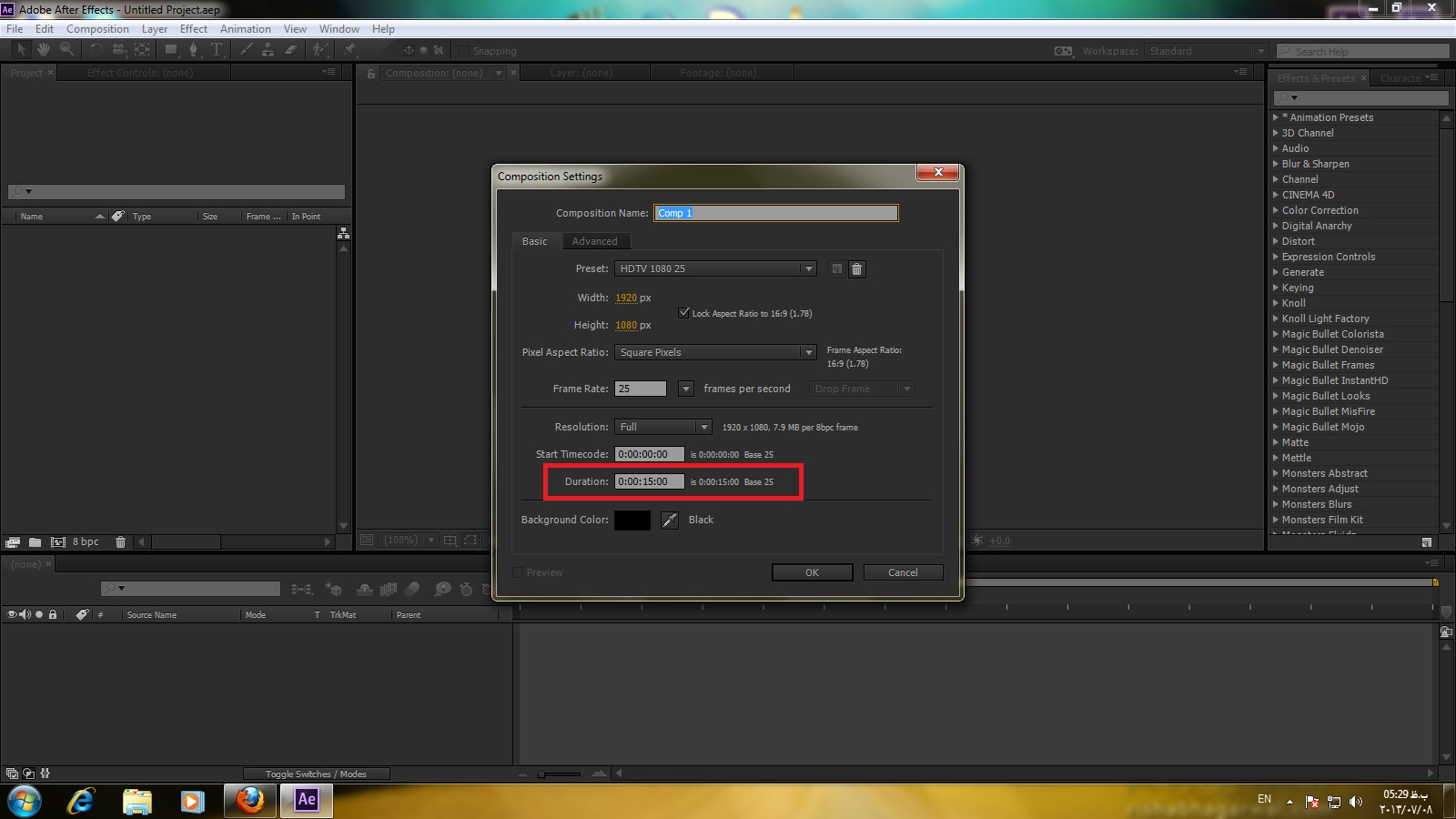Screen dimensions: 1456x819
Task: Select the Selection arrow tool
Action: click(21, 50)
